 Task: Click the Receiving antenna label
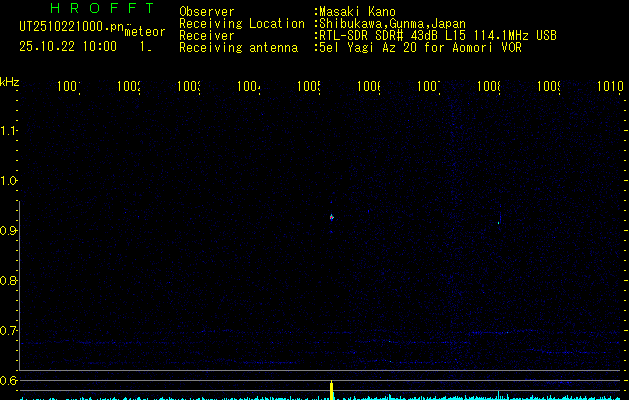click(238, 48)
